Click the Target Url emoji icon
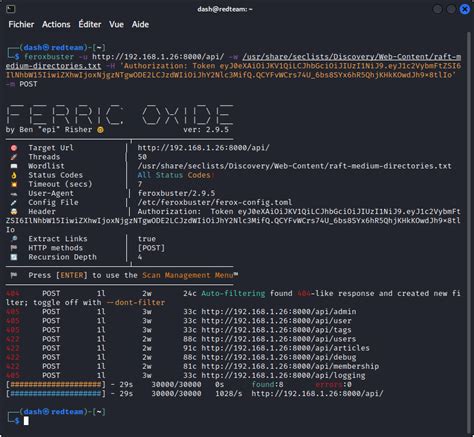 click(14, 148)
